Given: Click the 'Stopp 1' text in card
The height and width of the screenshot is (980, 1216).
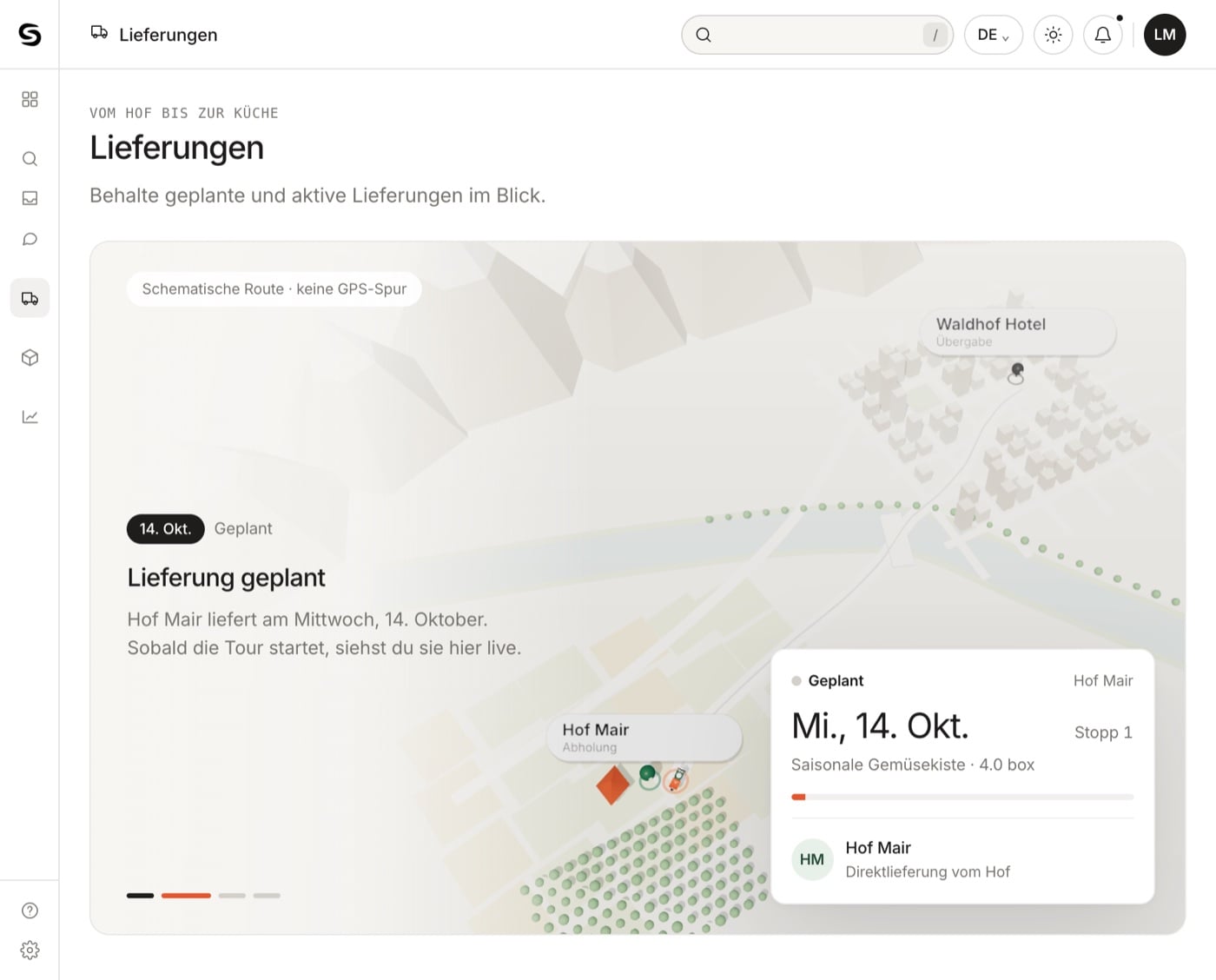Looking at the screenshot, I should click(x=1103, y=732).
